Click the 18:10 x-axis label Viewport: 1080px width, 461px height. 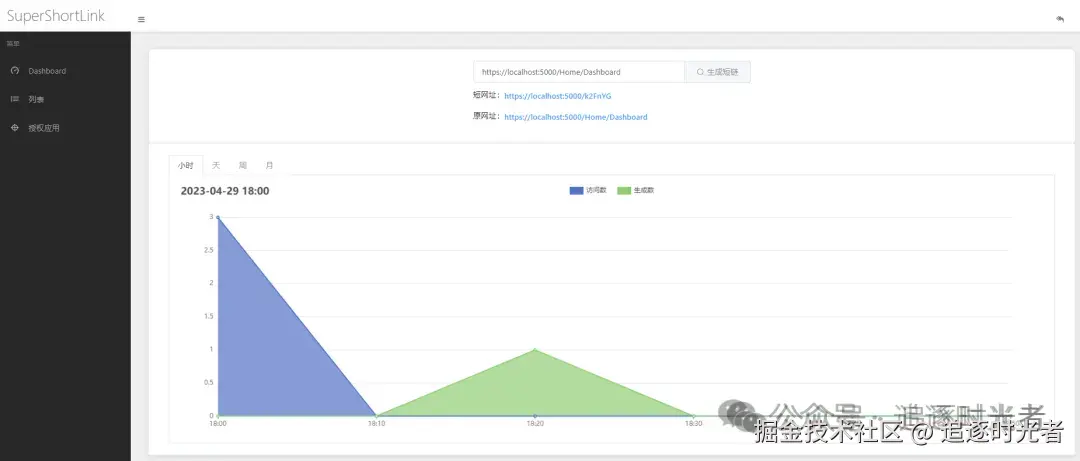[x=377, y=424]
